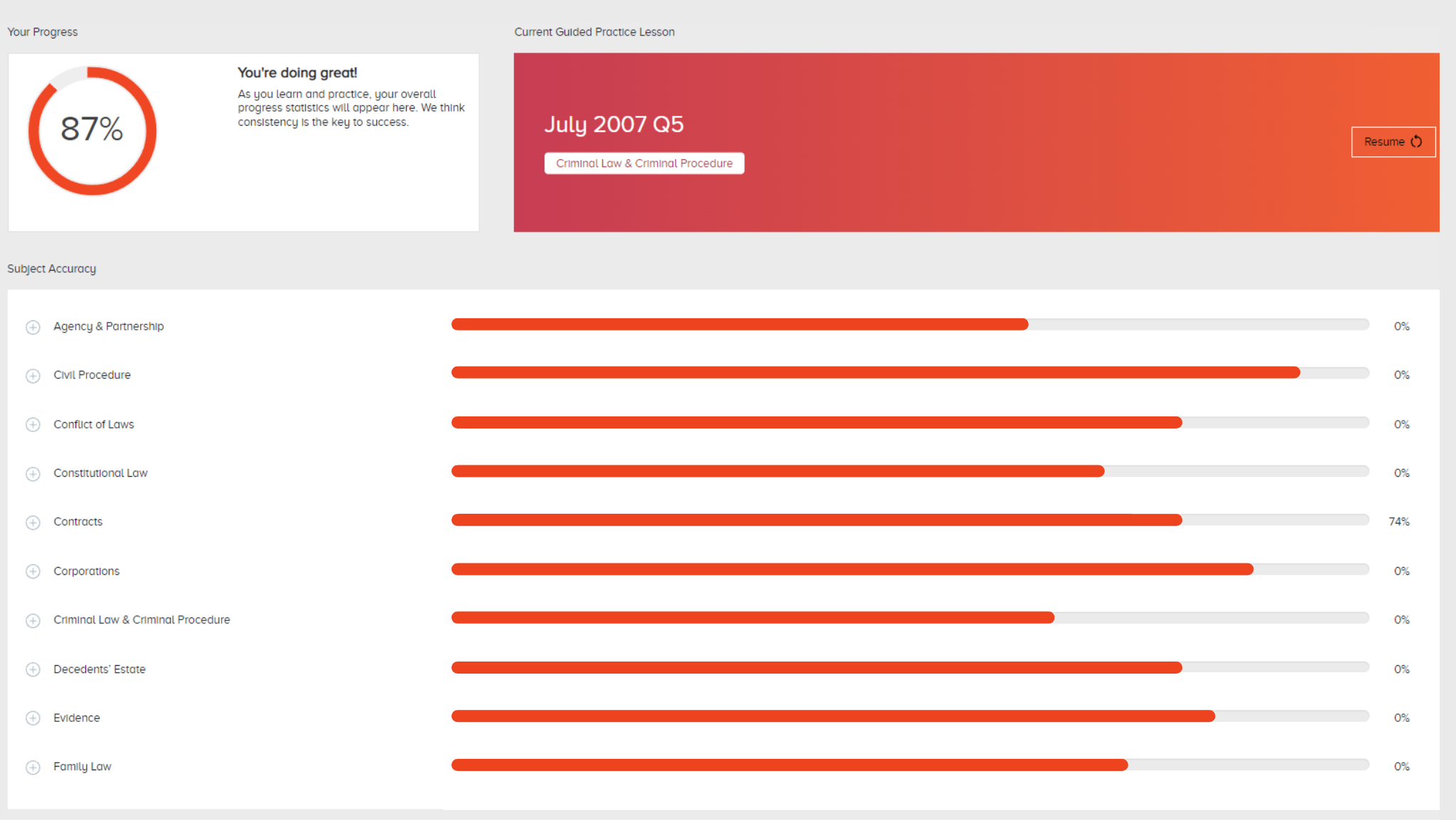Expand the Decedents' Estate subject row

(33, 669)
